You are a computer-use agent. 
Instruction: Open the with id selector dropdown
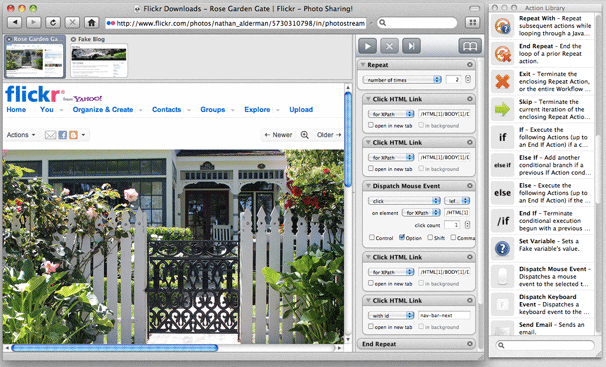coord(391,315)
